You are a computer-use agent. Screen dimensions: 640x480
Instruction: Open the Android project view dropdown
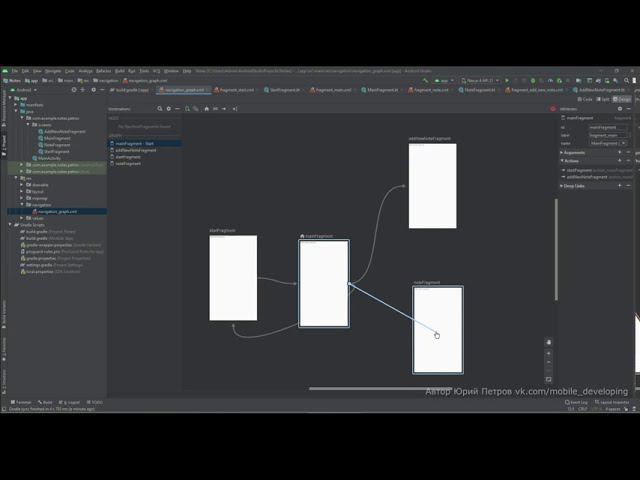click(x=24, y=90)
